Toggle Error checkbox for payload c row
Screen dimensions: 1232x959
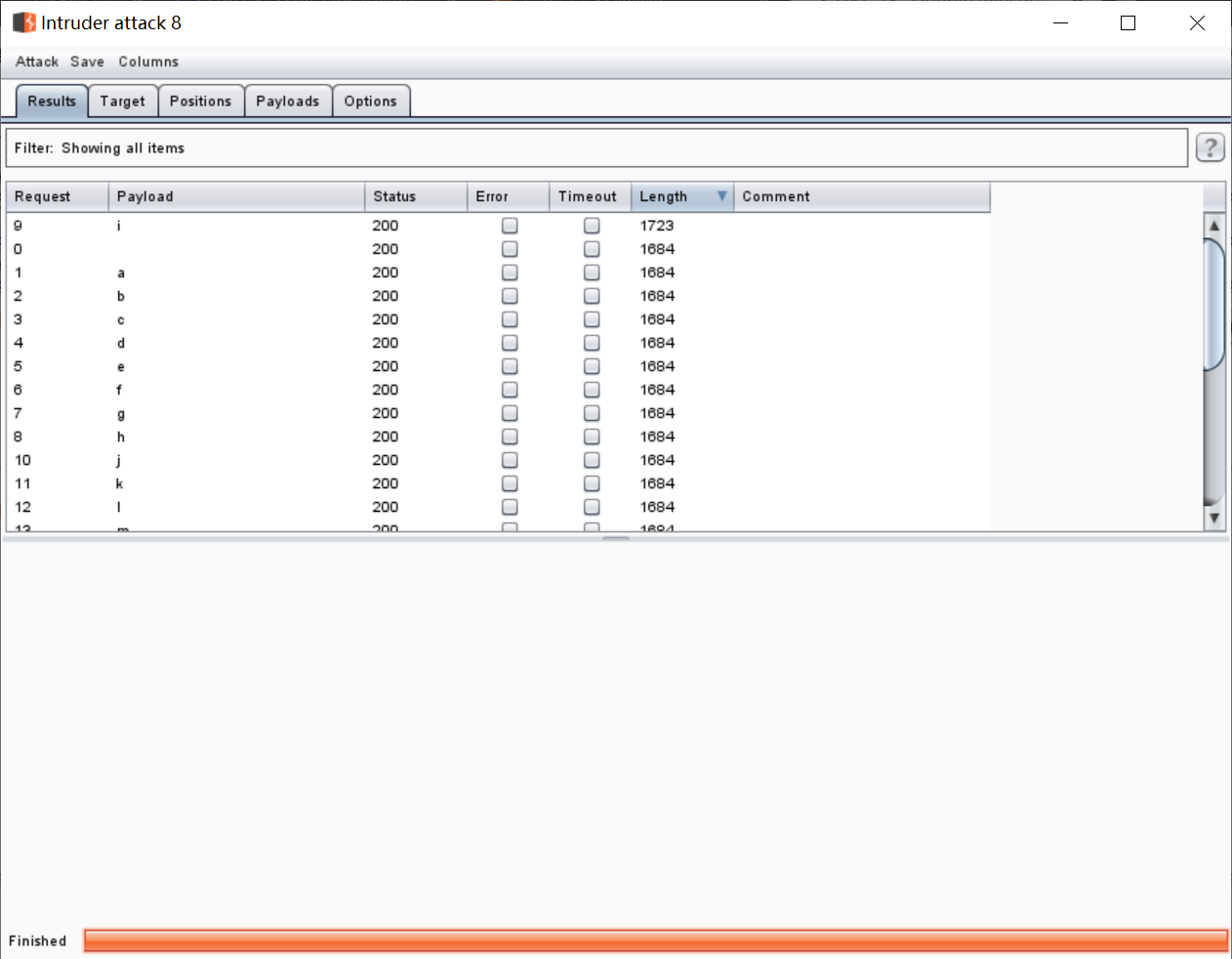click(x=510, y=319)
